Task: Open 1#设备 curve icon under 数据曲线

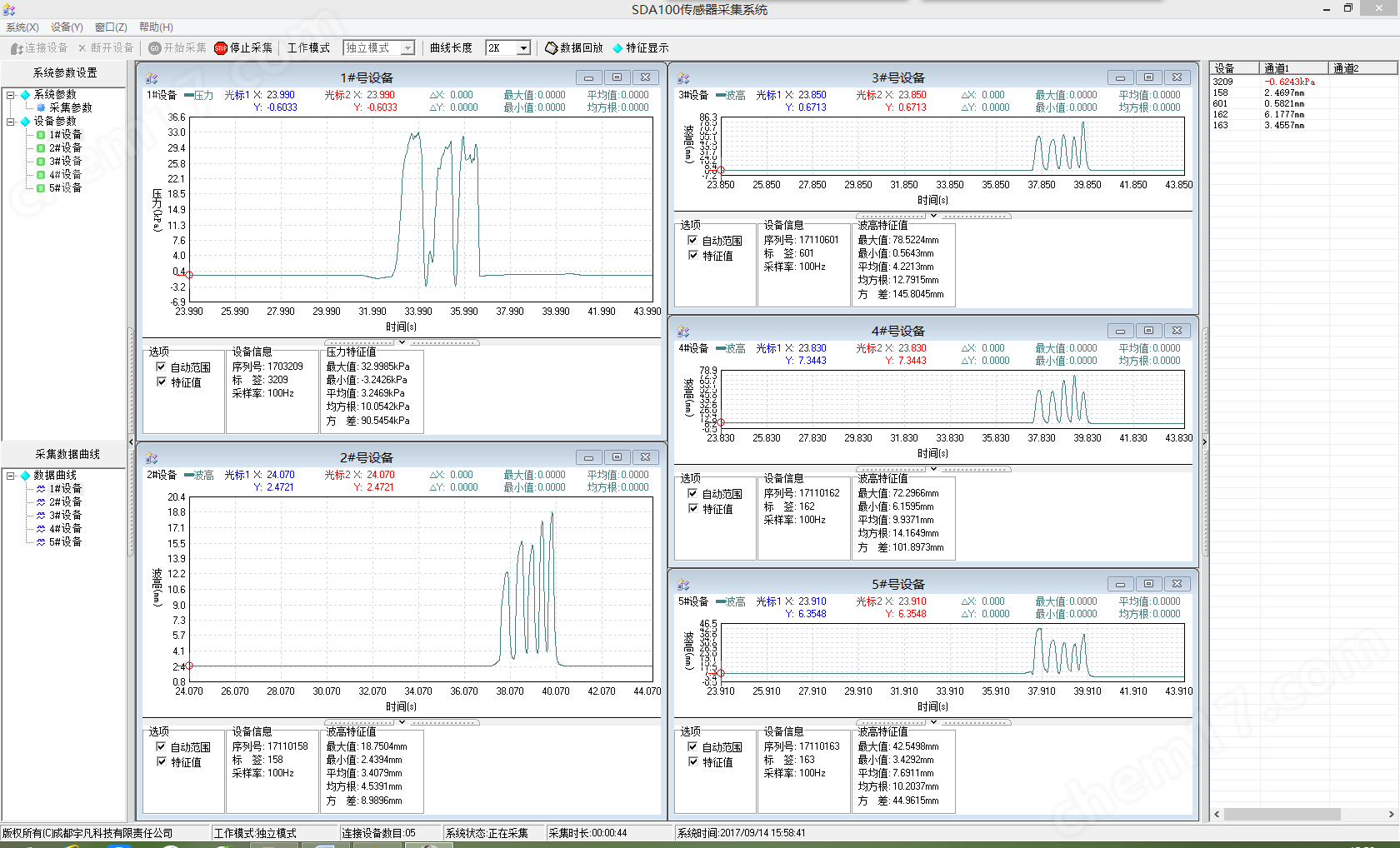Action: coord(41,489)
